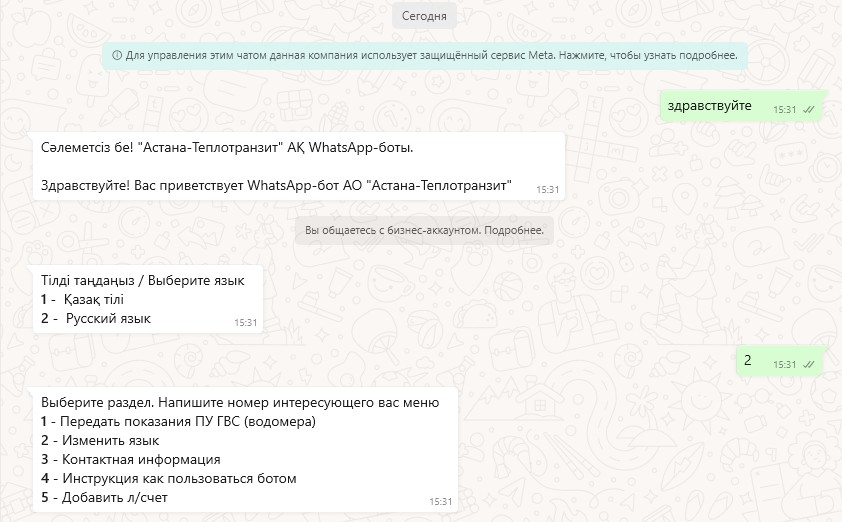The width and height of the screenshot is (842, 522).
Task: Click the read checkmarks on "2" message
Action: 808,365
